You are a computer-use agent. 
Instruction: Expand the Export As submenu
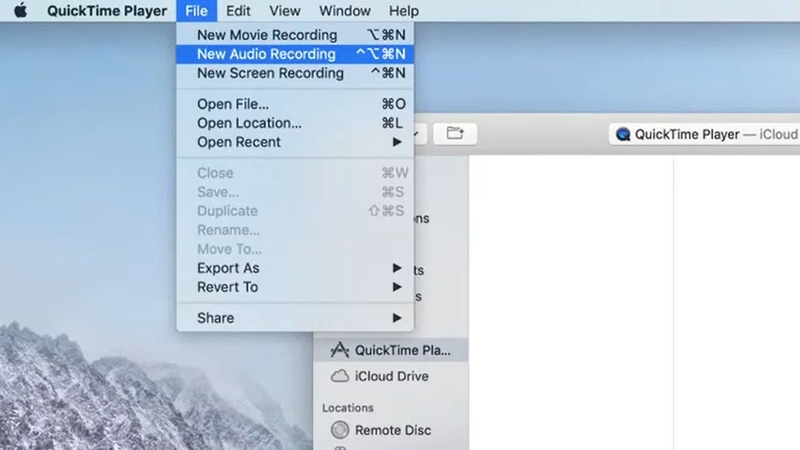[295, 268]
